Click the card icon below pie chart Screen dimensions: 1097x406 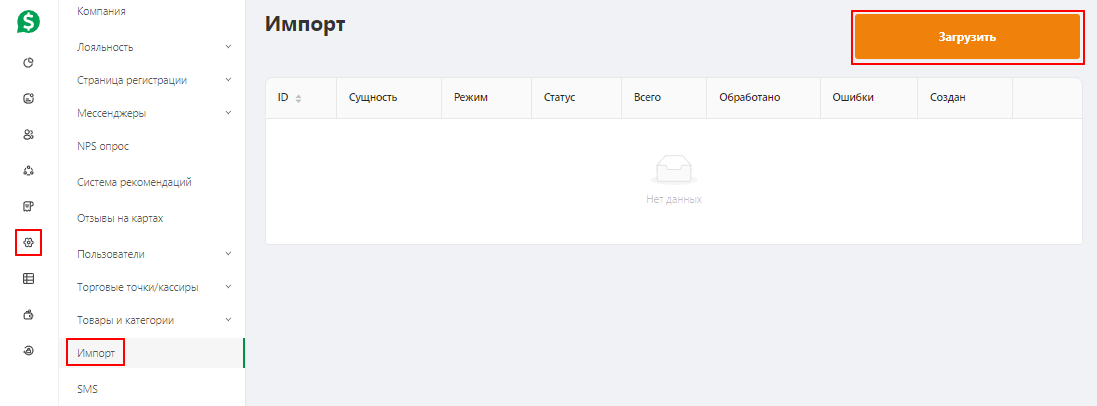[29, 99]
